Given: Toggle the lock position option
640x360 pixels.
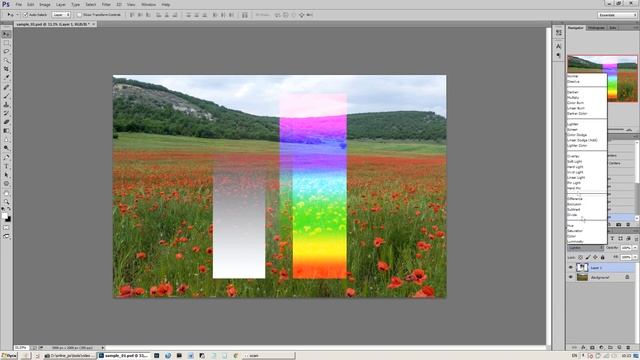Looking at the screenshot, I should pyautogui.click(x=595, y=257).
